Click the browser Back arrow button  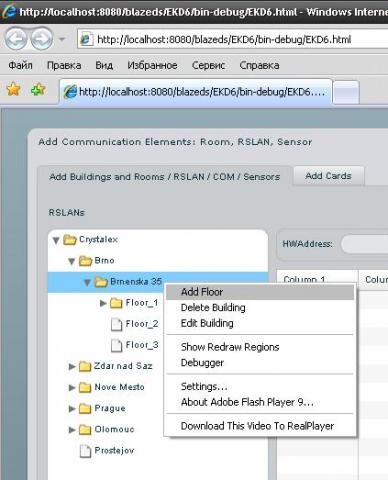[x=16, y=39]
